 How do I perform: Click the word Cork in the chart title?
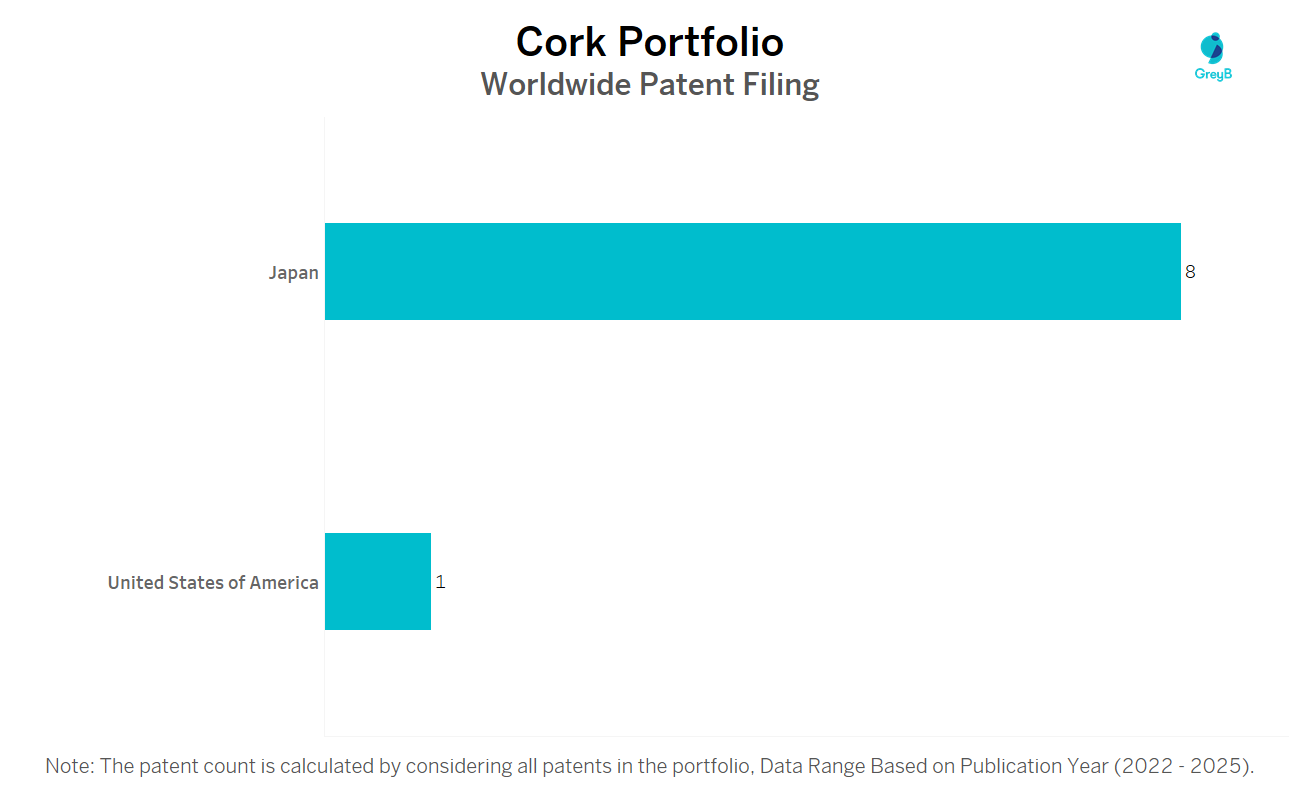click(x=560, y=42)
